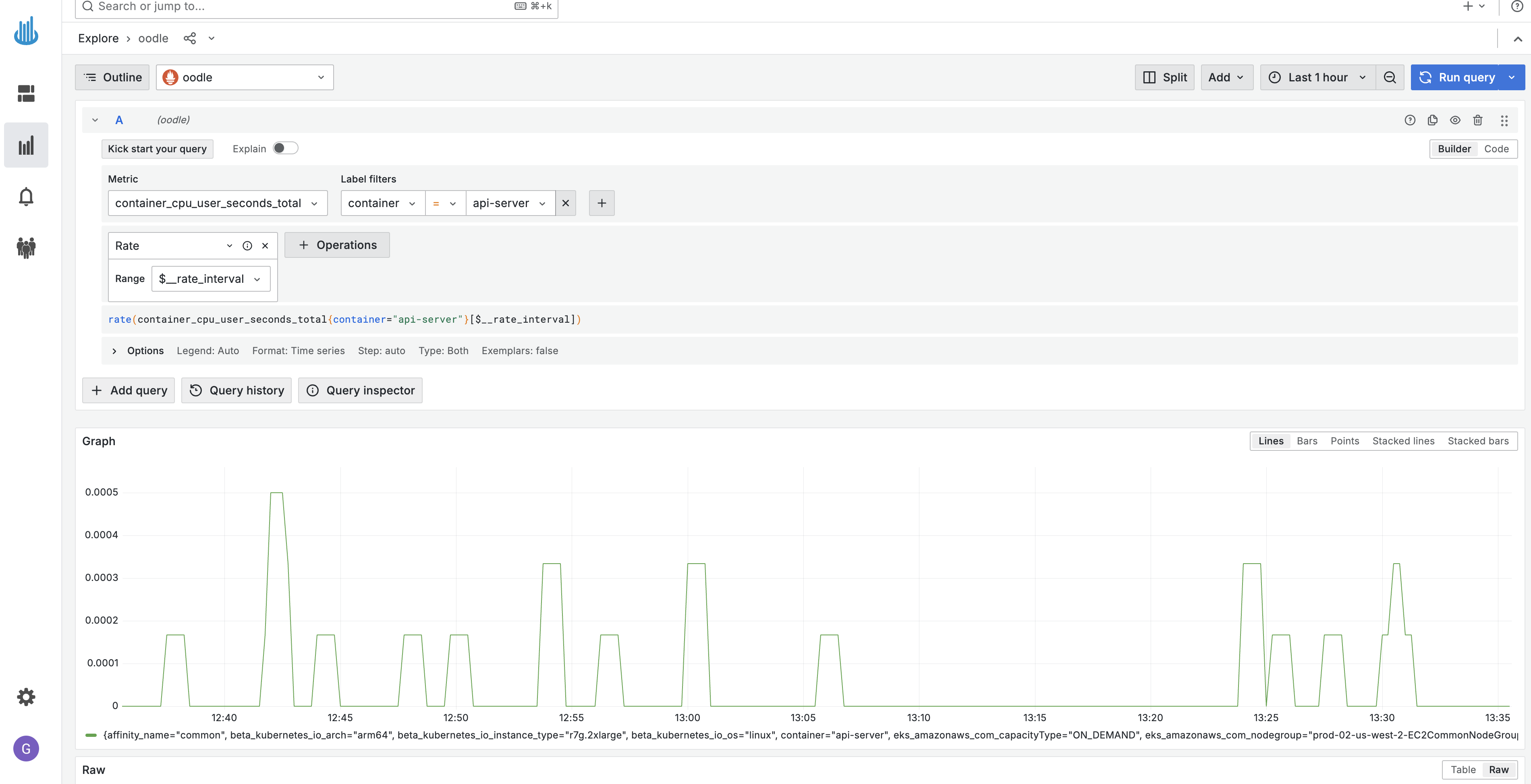Screen dimensions: 1531x784
Task: Grab query A drag handle
Action: pos(1504,120)
